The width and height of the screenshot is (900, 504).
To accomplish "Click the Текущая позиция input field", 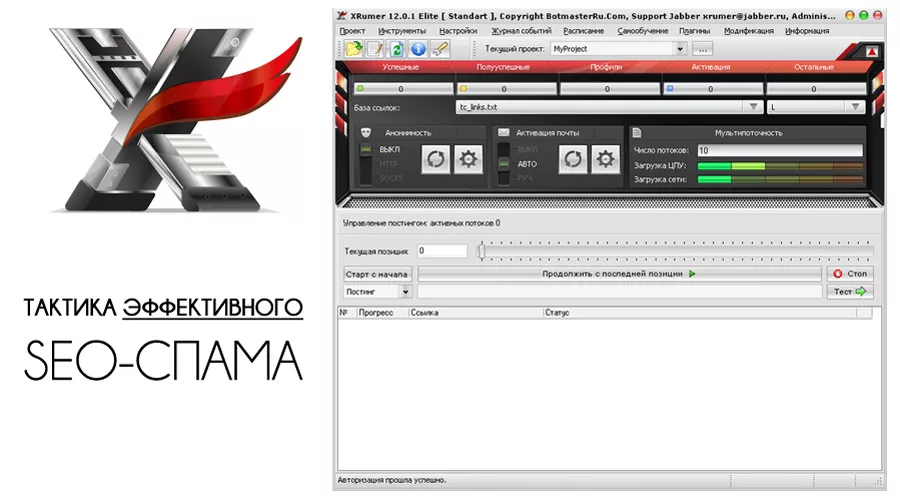I will pyautogui.click(x=442, y=251).
